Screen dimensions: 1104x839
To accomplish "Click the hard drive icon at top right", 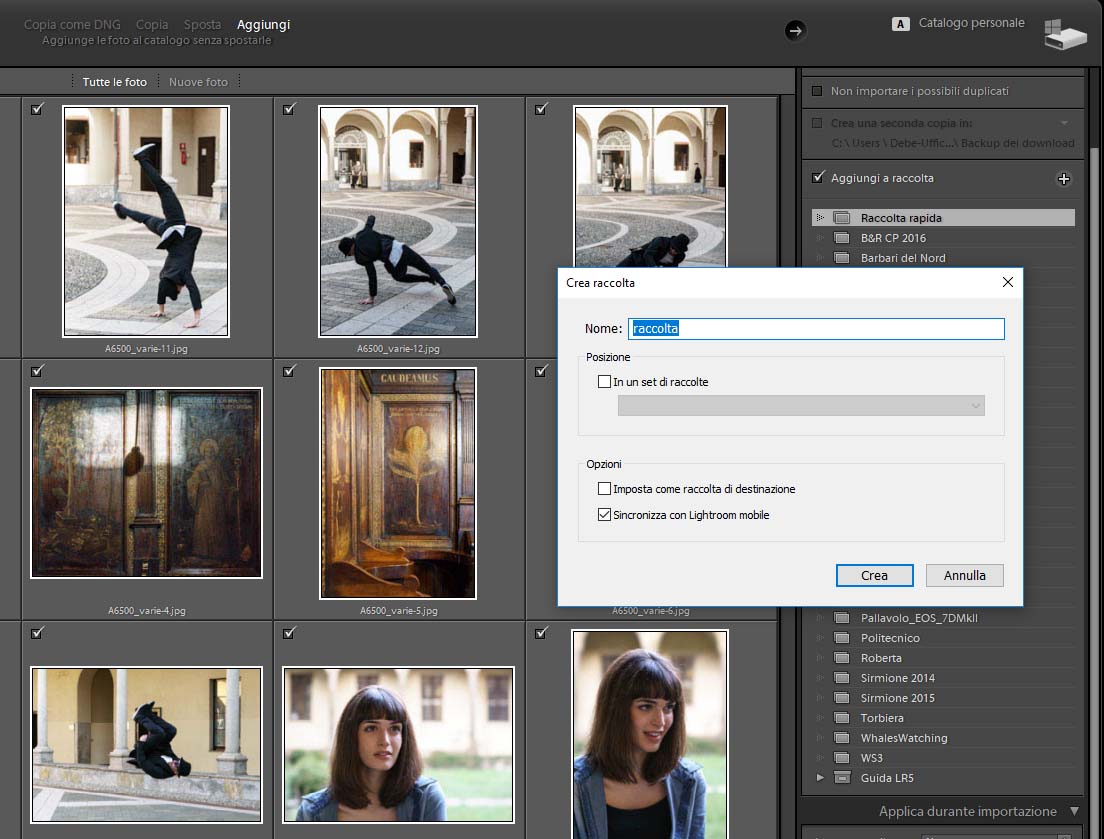I will point(1064,34).
